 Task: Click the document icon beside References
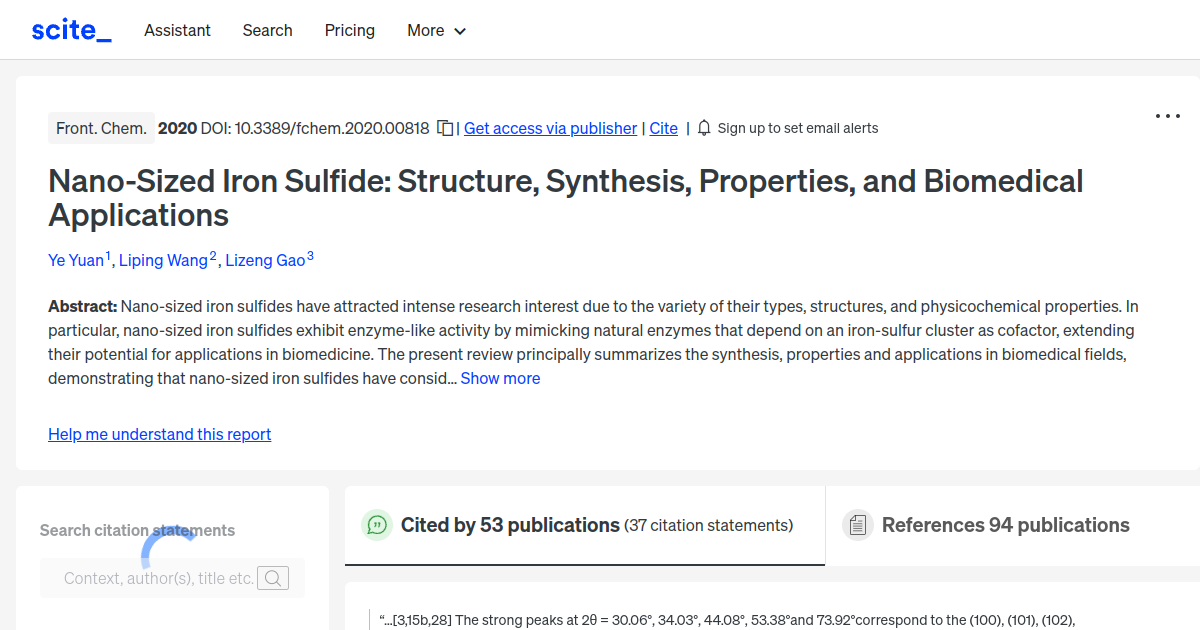click(858, 524)
